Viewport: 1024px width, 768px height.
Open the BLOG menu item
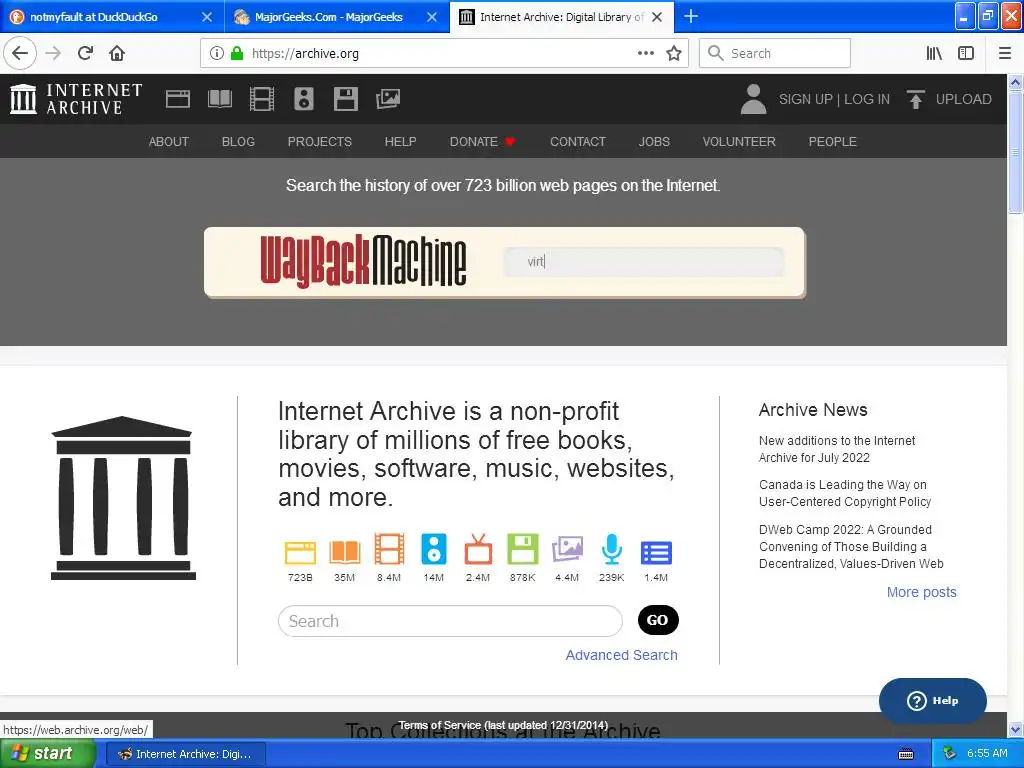point(238,142)
